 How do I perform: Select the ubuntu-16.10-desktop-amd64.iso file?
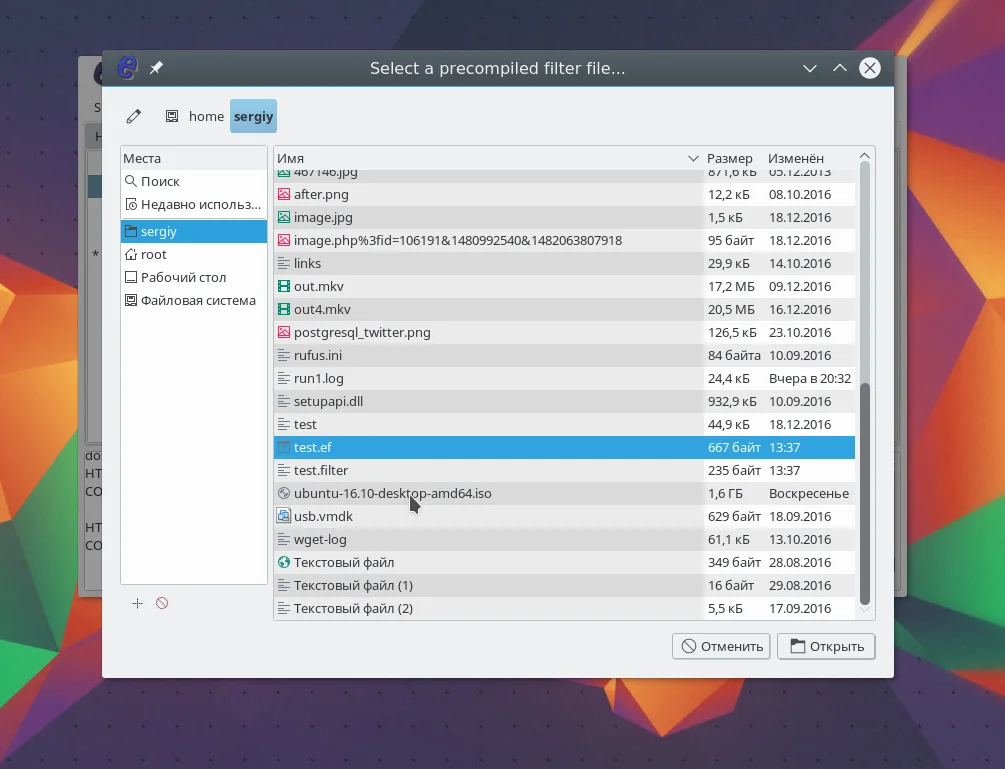pyautogui.click(x=392, y=493)
